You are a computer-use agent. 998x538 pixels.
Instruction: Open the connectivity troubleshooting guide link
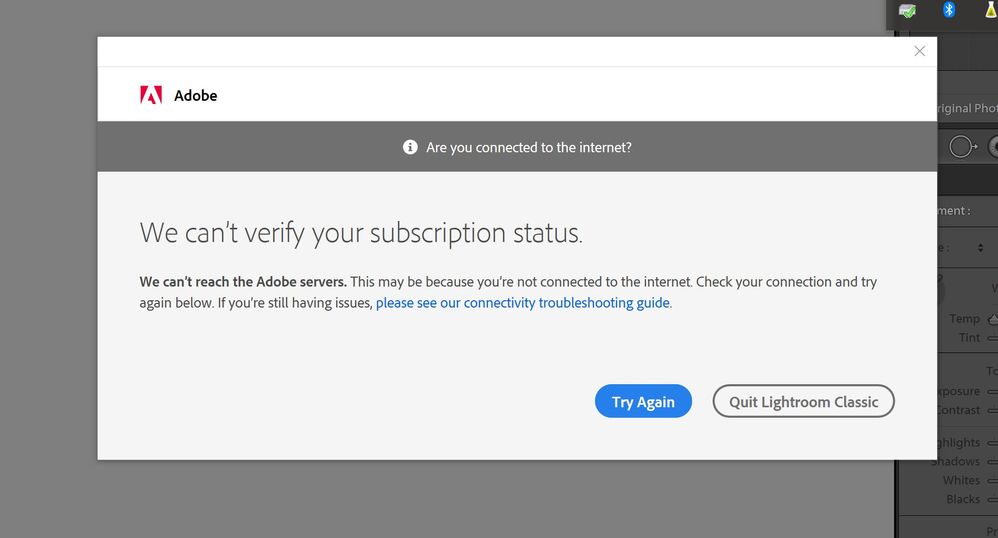point(523,303)
